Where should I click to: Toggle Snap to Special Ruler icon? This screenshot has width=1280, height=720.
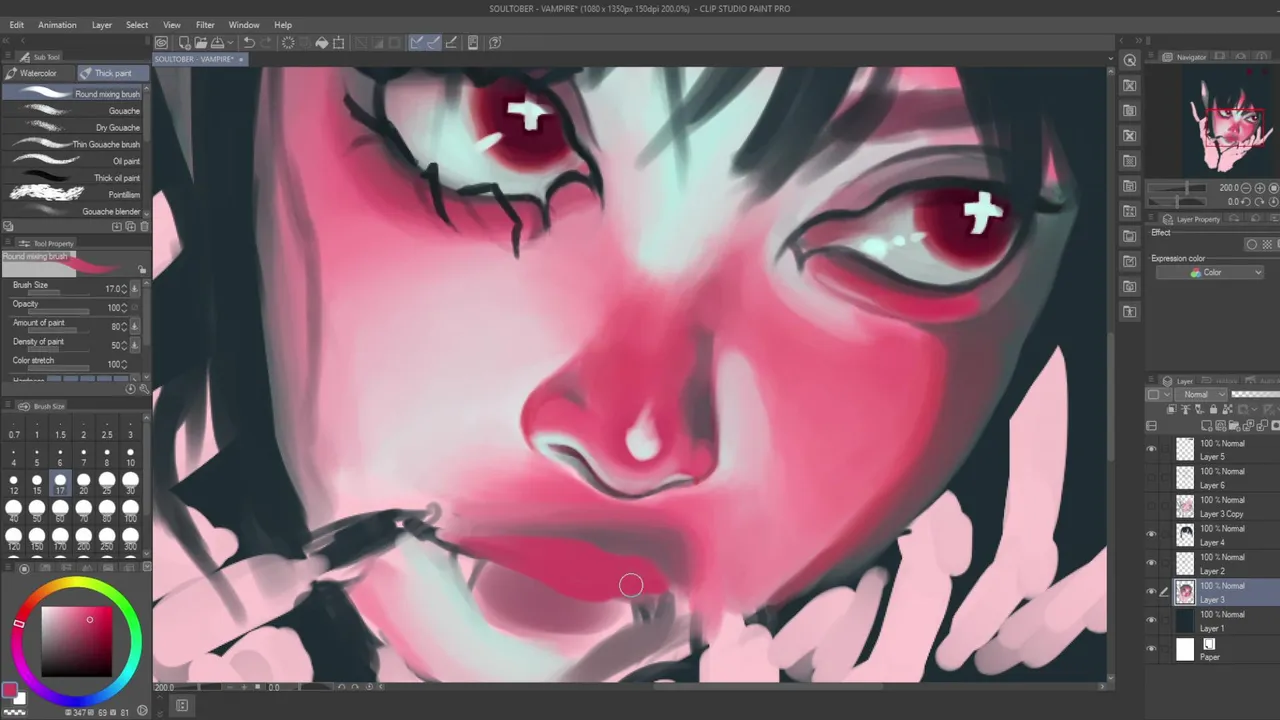tap(434, 43)
